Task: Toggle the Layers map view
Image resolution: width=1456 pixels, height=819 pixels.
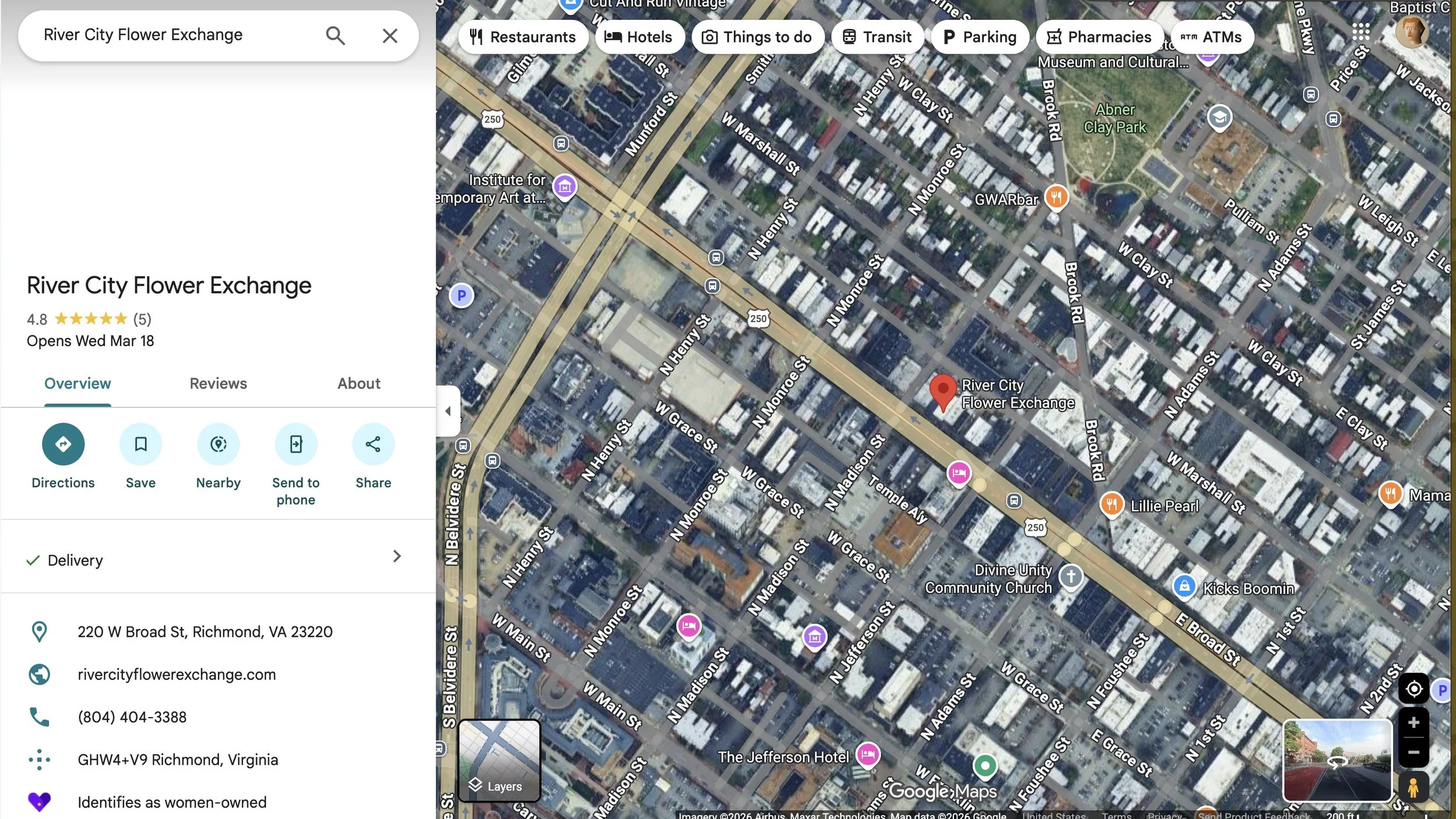Action: click(499, 761)
